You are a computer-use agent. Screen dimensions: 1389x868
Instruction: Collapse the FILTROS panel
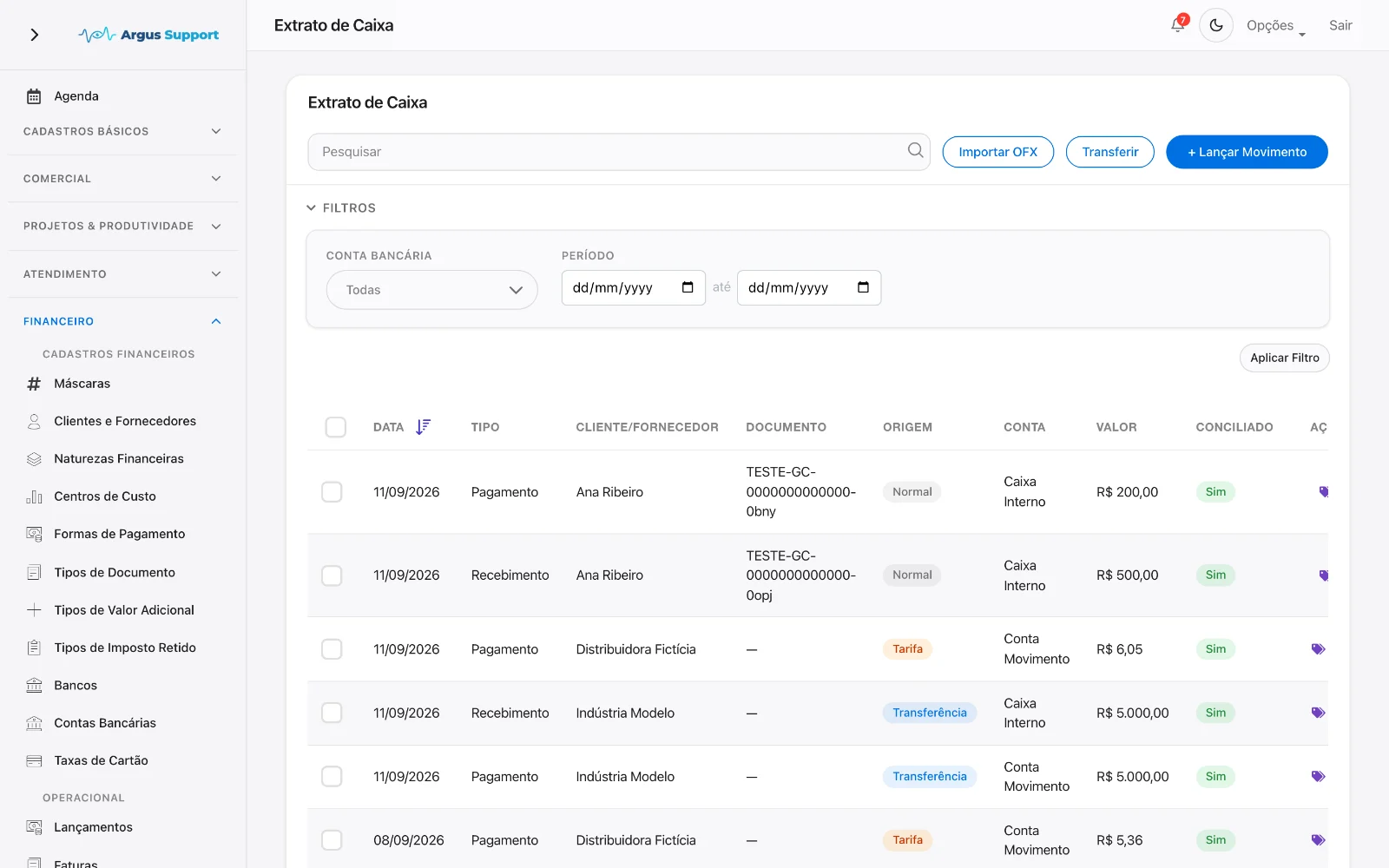[x=341, y=208]
